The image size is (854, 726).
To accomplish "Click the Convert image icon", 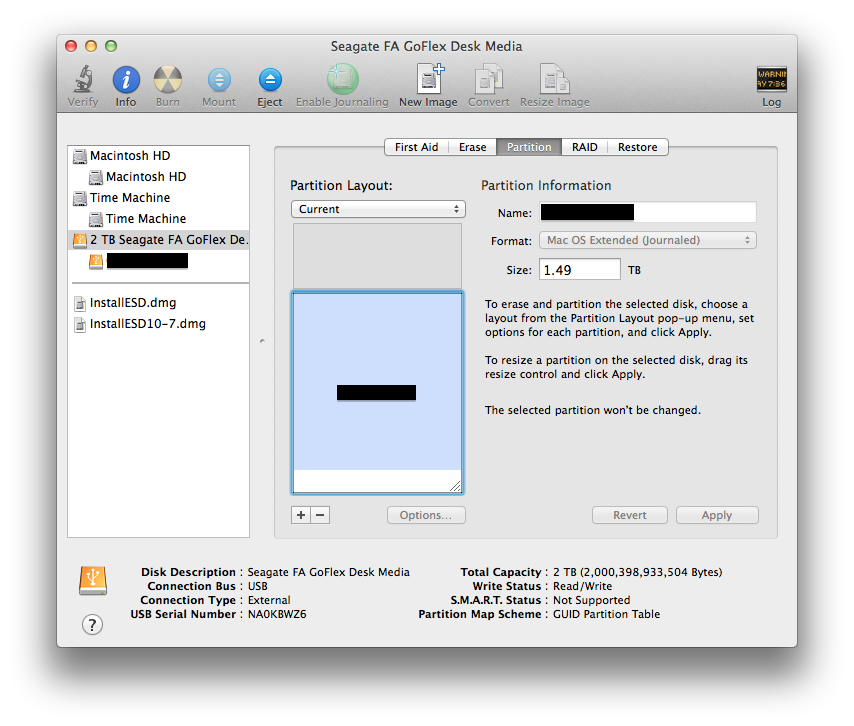I will pos(489,79).
